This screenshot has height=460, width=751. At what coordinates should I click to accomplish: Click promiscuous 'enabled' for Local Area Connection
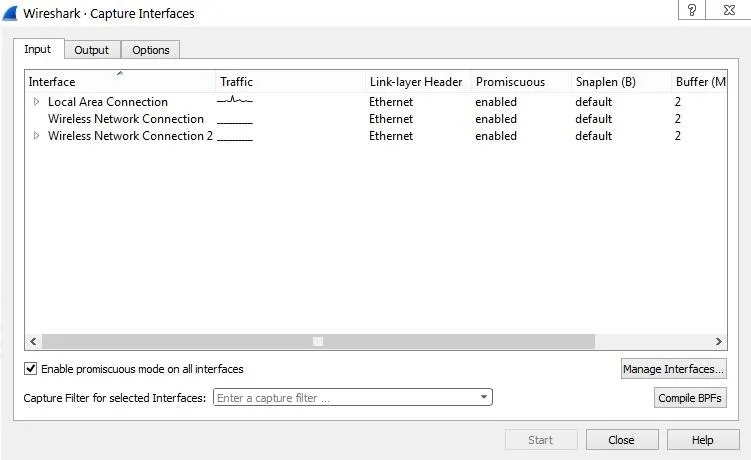[496, 102]
